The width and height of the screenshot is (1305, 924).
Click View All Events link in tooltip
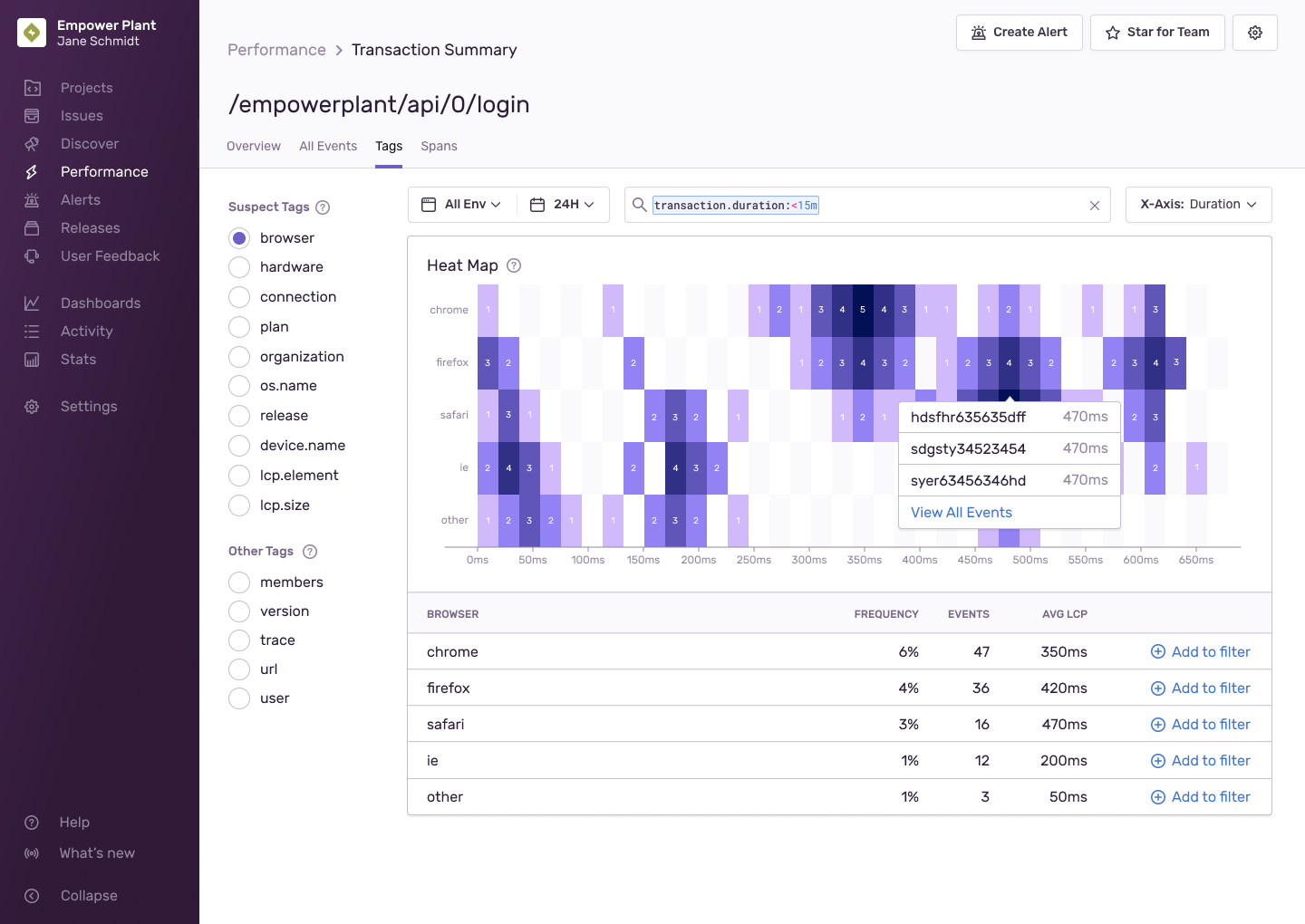coord(961,513)
